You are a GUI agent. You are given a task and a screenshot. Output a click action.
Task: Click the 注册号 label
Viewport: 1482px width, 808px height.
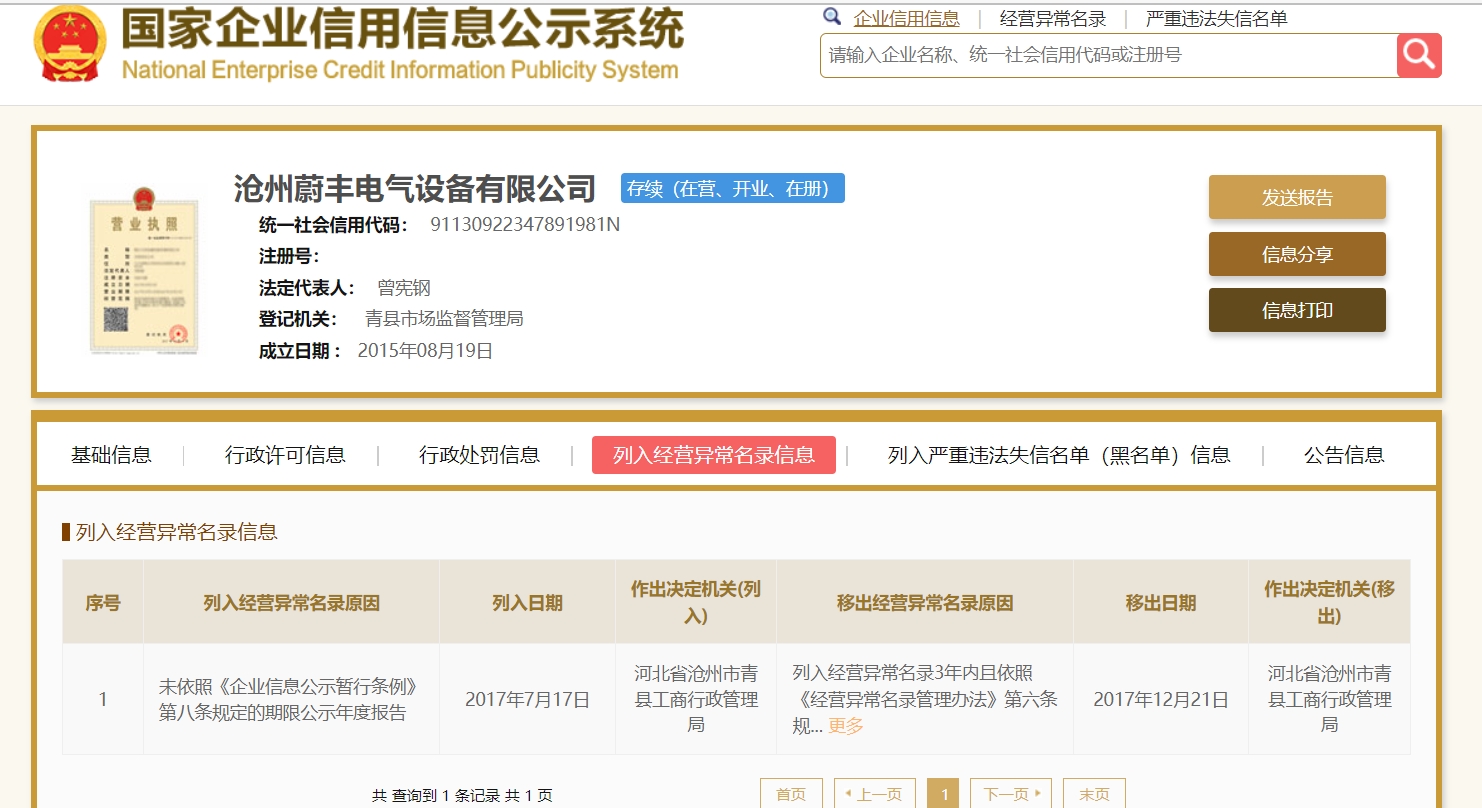289,256
